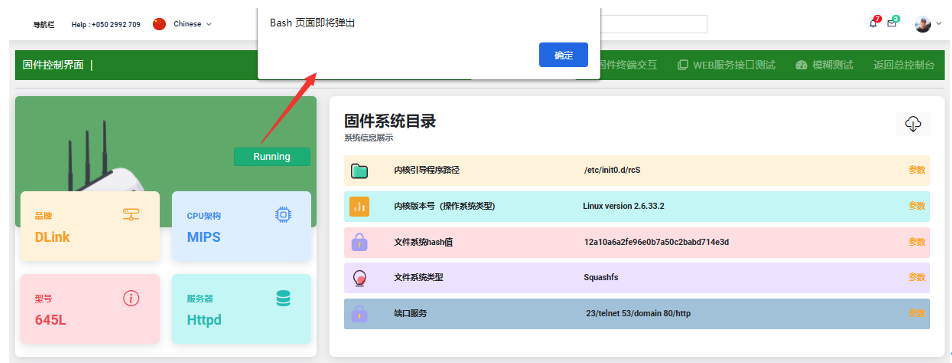Click the green folder icon in 内核引导程序路径 row
Screen dimensions: 952x363
point(359,171)
